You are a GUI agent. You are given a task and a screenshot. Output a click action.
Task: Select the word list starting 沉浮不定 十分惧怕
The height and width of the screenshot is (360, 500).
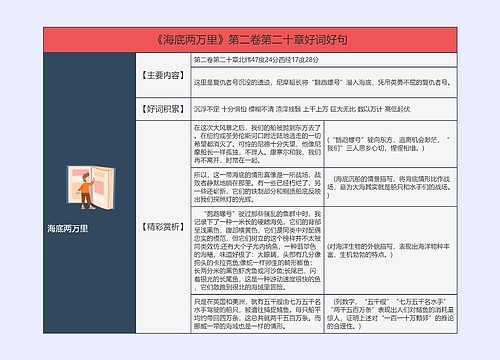coord(302,109)
